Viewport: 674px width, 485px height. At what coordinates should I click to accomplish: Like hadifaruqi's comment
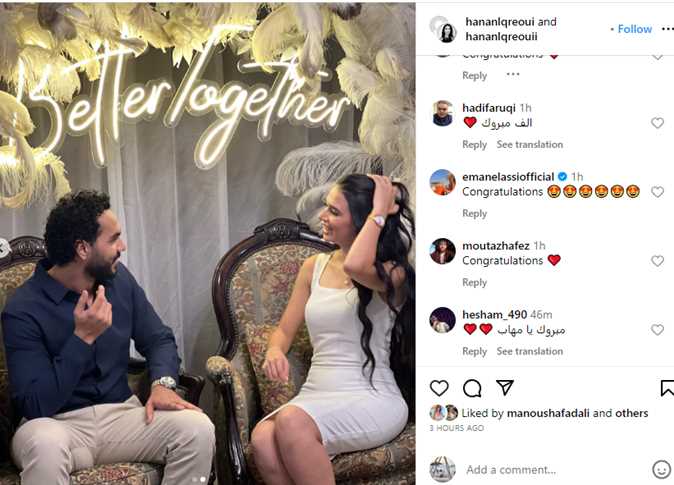click(657, 123)
